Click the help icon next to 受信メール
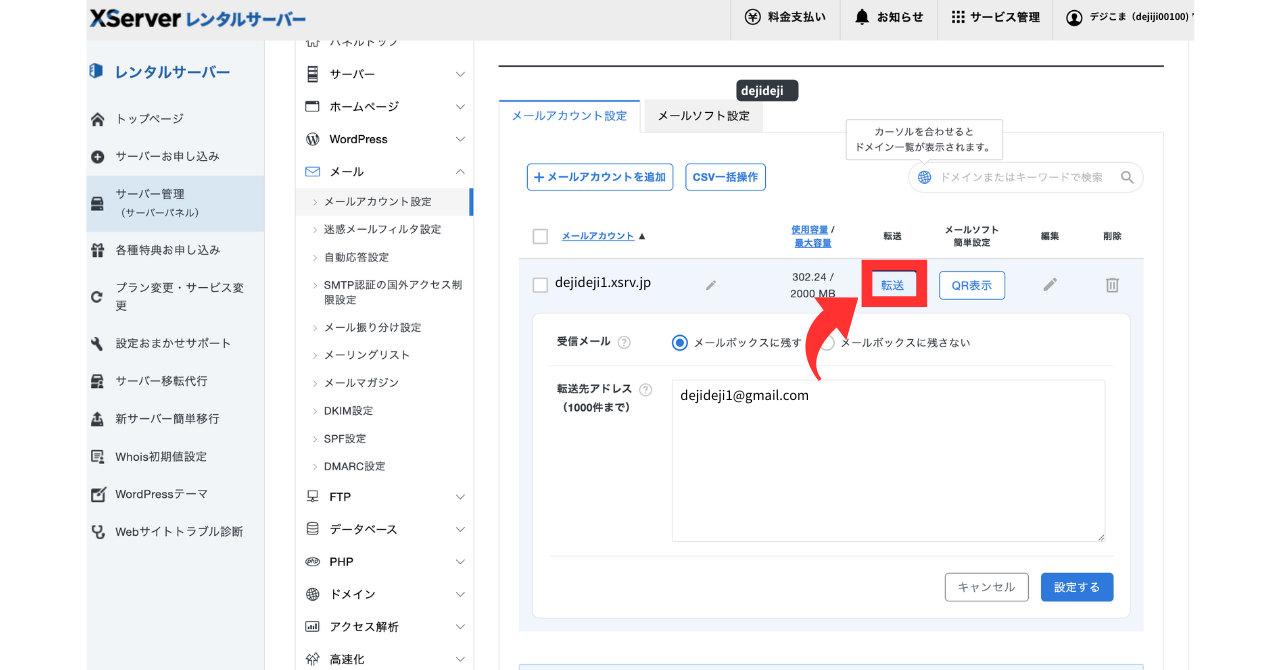The image size is (1280, 670). [624, 342]
